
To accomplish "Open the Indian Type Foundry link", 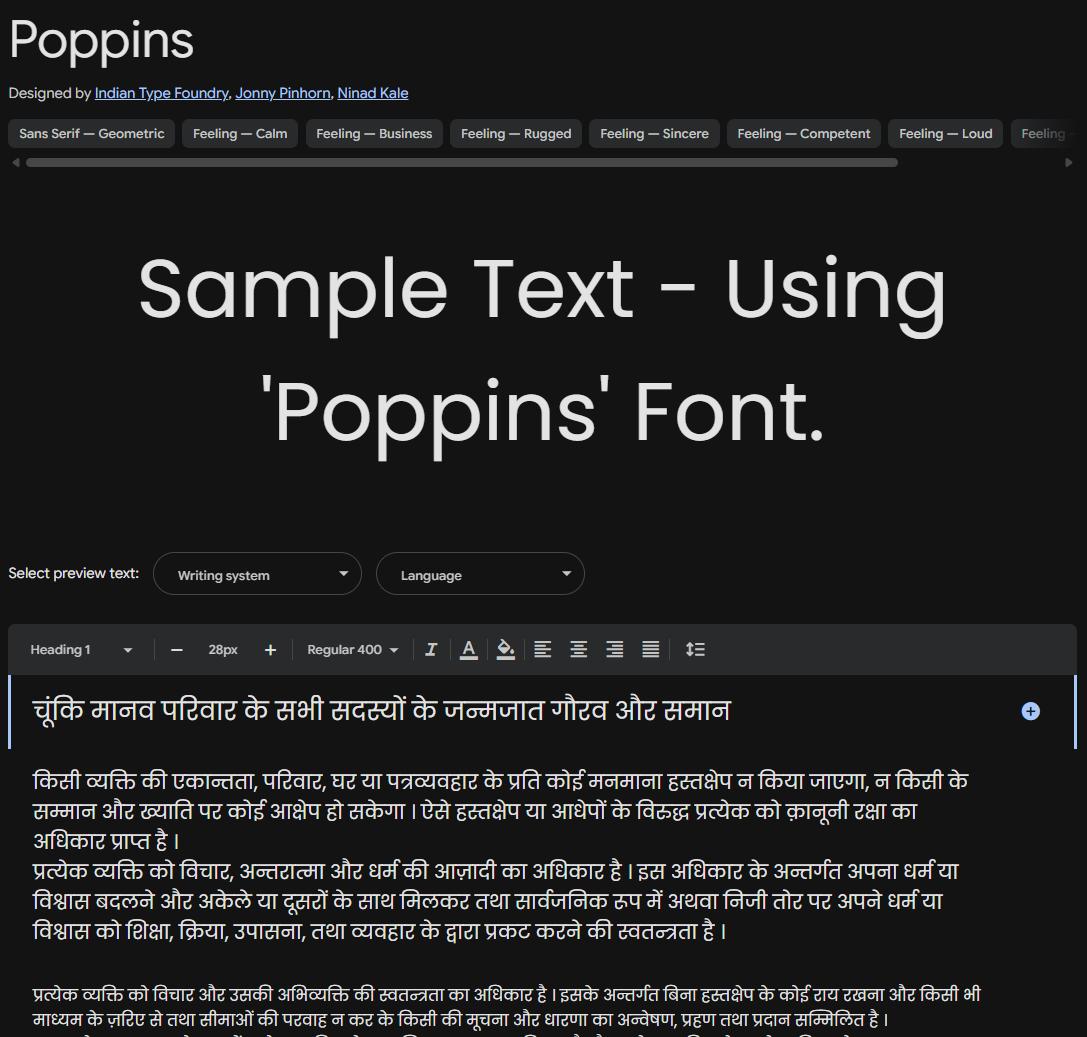I will (162, 93).
